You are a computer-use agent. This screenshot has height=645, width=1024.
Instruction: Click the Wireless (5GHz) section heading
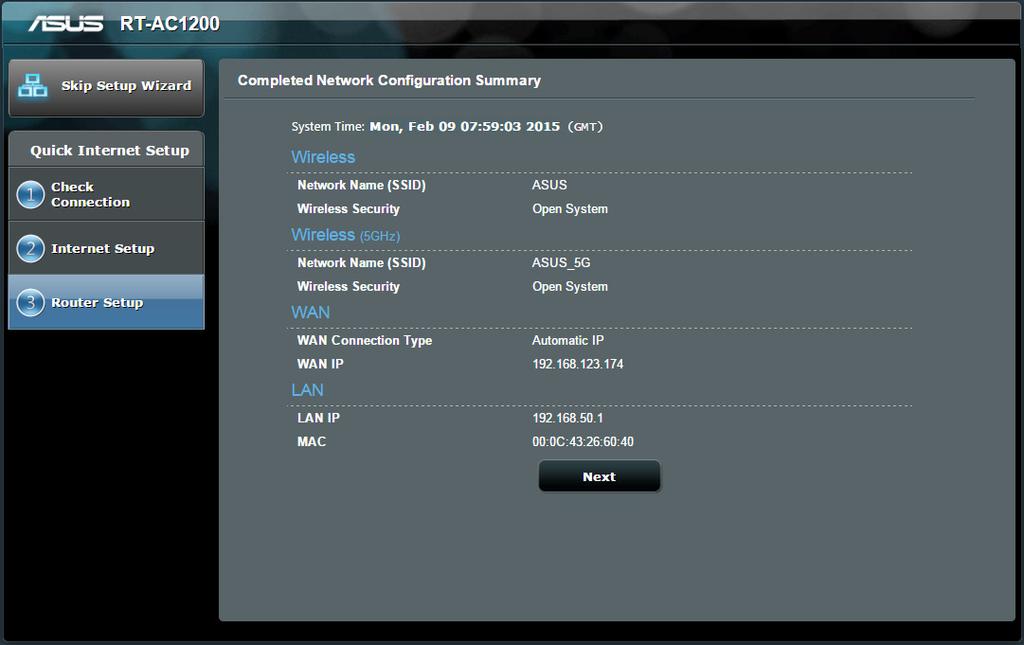point(345,235)
